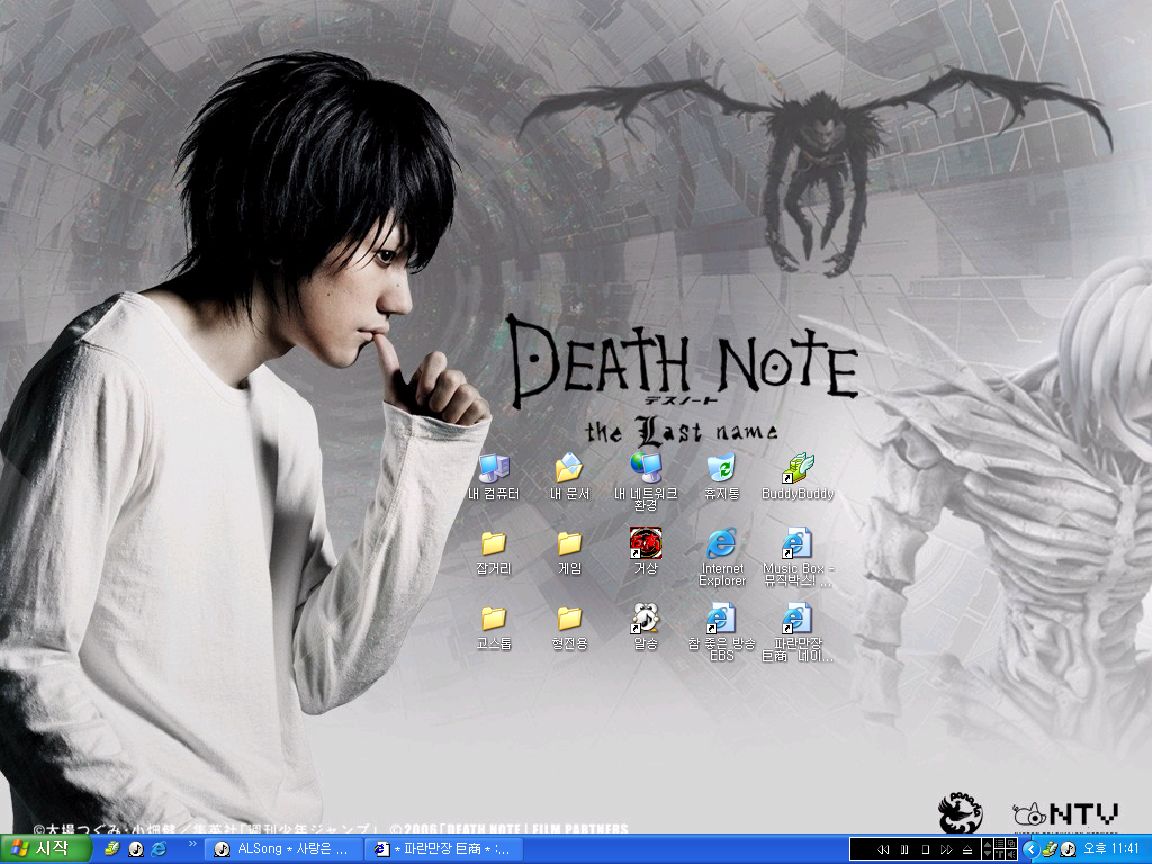
Task: Launch ALSong from the Quick Launch bar
Action: 136,849
